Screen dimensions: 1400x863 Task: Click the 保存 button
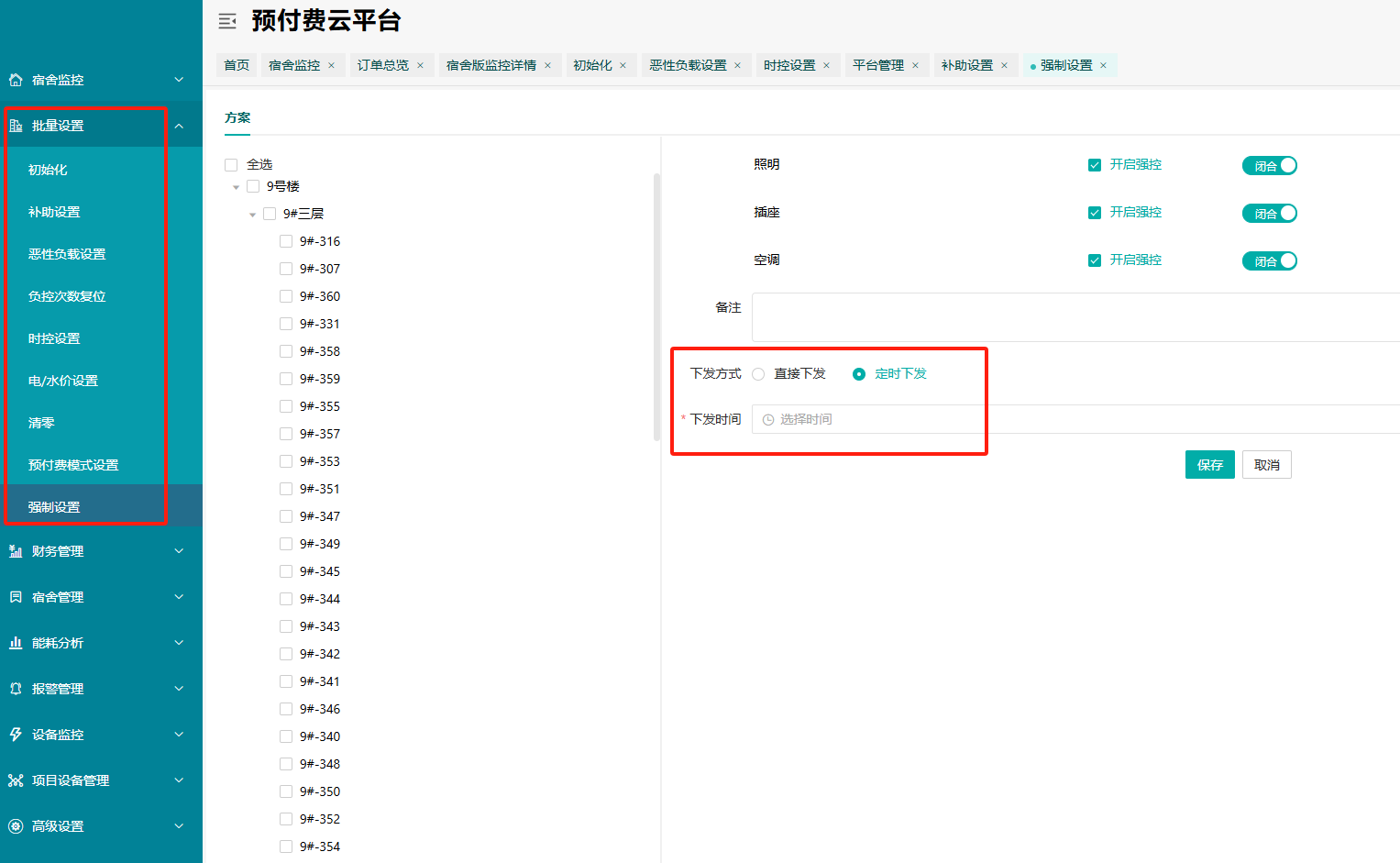coord(1209,465)
